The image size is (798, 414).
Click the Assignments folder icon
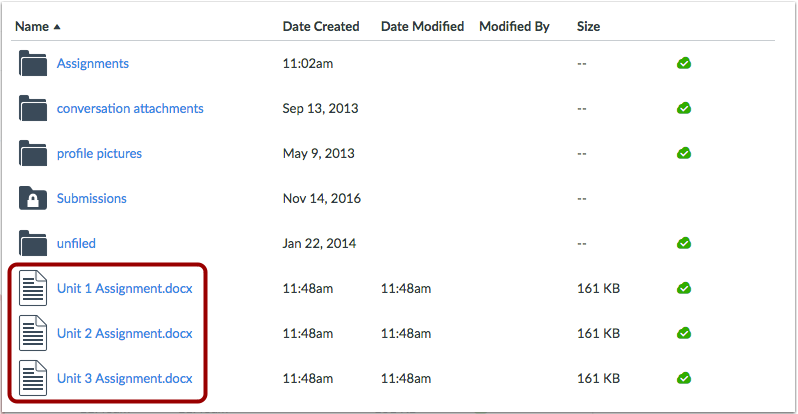tap(33, 63)
